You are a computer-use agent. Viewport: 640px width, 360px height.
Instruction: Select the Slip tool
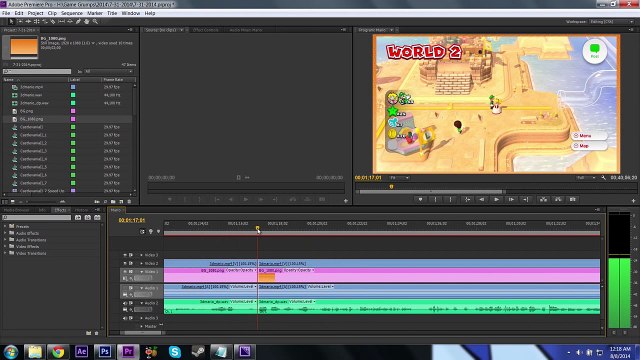click(x=62, y=22)
